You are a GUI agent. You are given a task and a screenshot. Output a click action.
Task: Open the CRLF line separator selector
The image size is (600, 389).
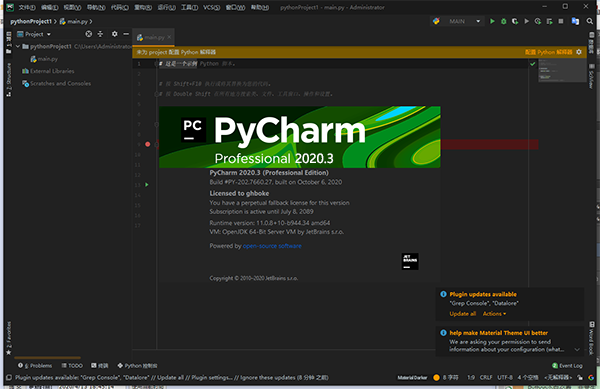click(486, 378)
